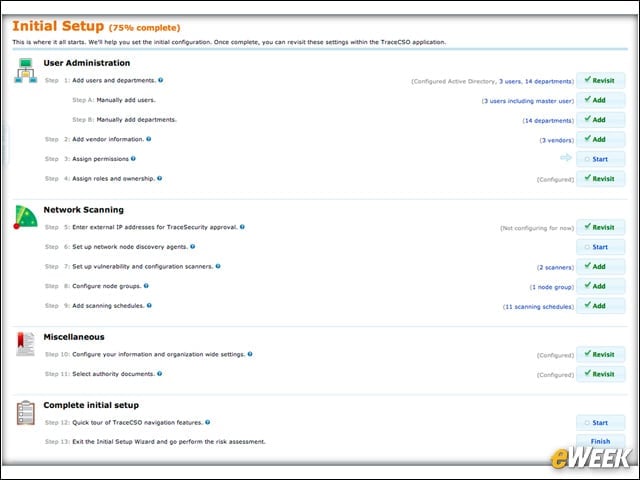This screenshot has width=640, height=480.
Task: Click help icon beside network node discovery agents
Action: pyautogui.click(x=193, y=246)
